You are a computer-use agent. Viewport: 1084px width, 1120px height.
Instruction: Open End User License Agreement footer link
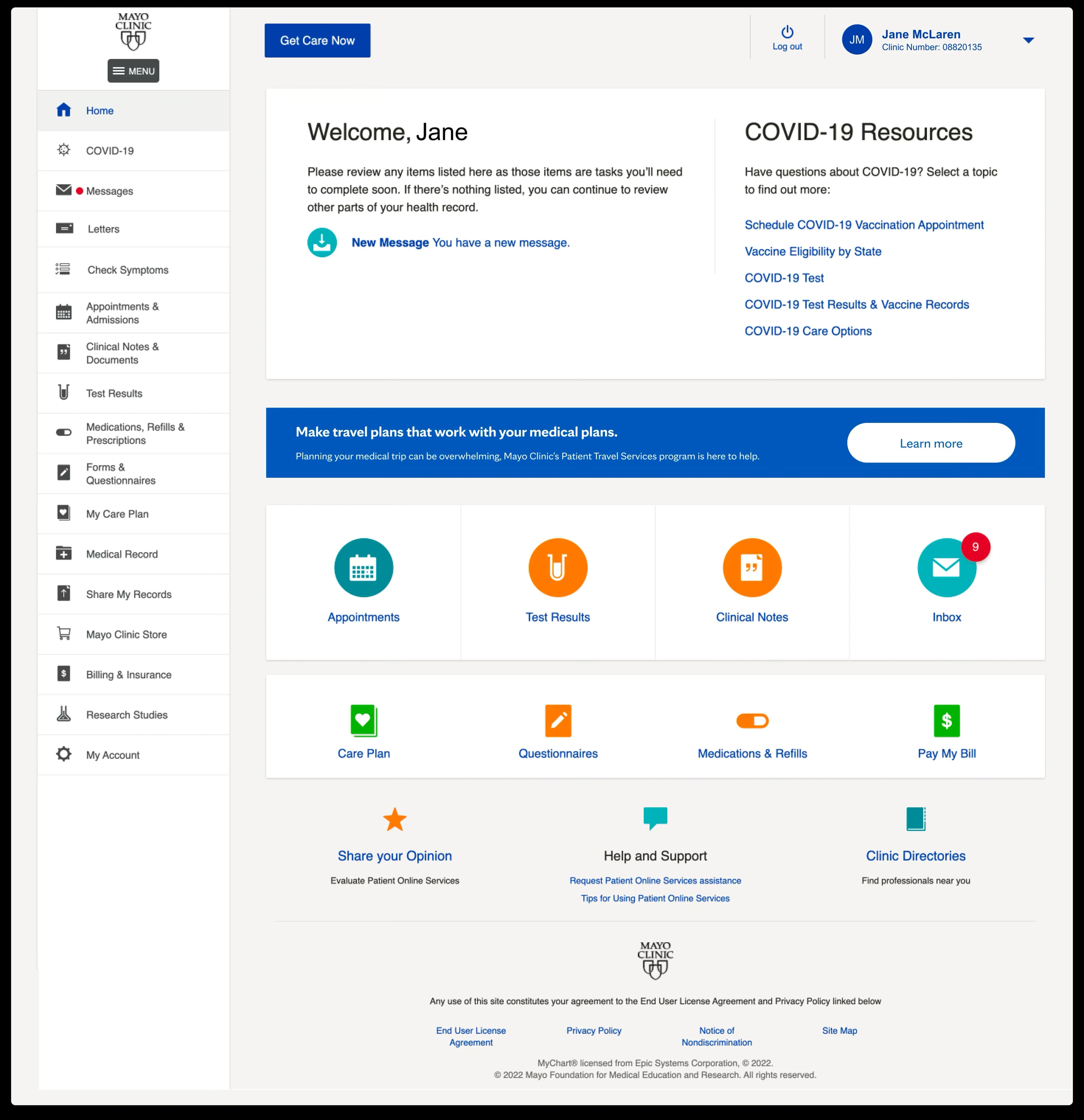click(x=471, y=1036)
